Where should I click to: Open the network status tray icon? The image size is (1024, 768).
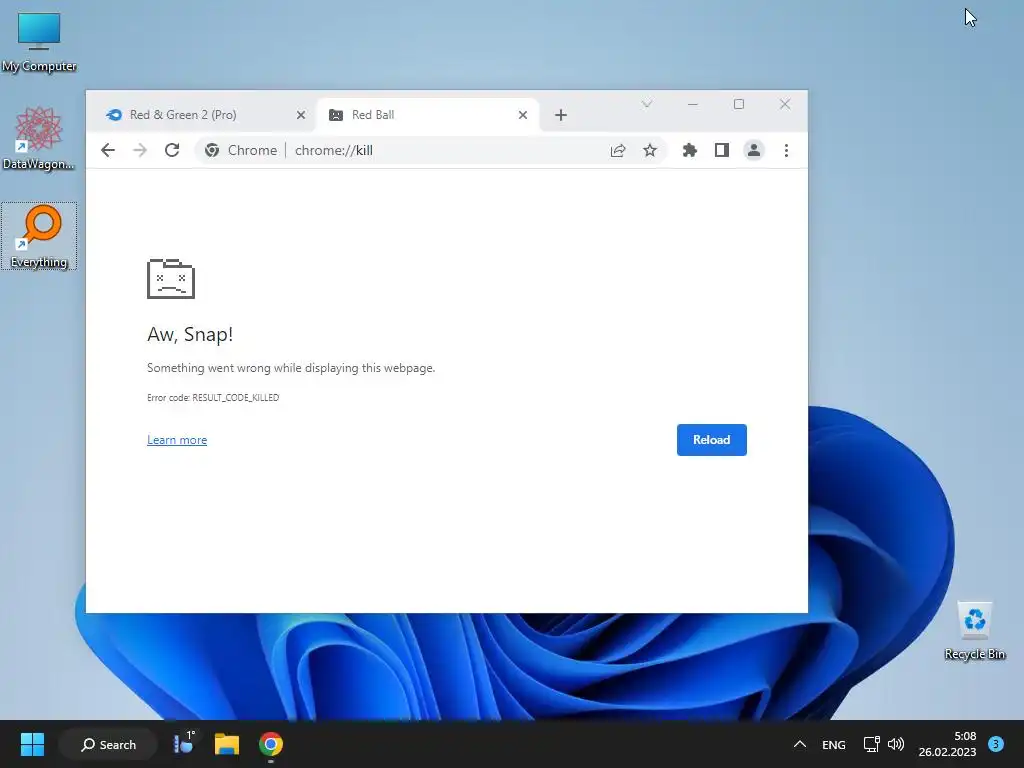(871, 744)
